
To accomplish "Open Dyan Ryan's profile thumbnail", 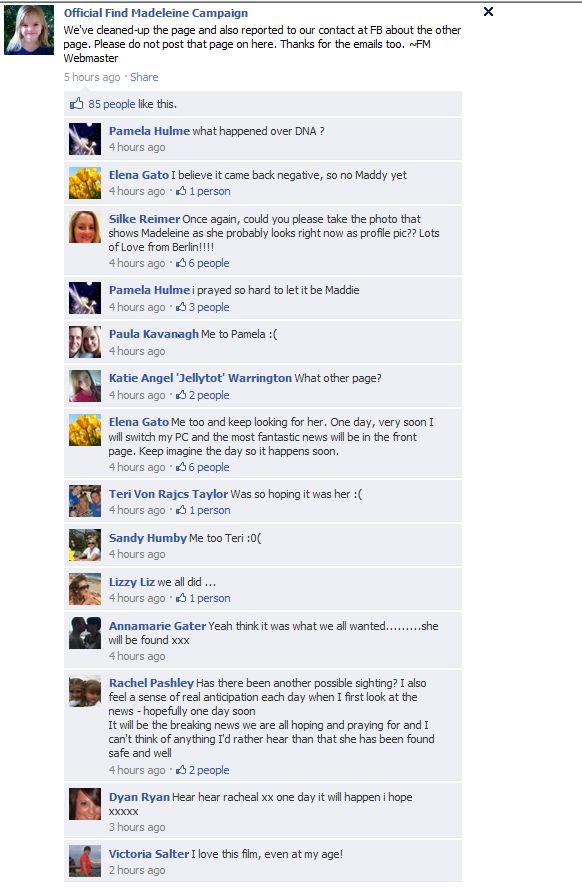I will point(85,804).
